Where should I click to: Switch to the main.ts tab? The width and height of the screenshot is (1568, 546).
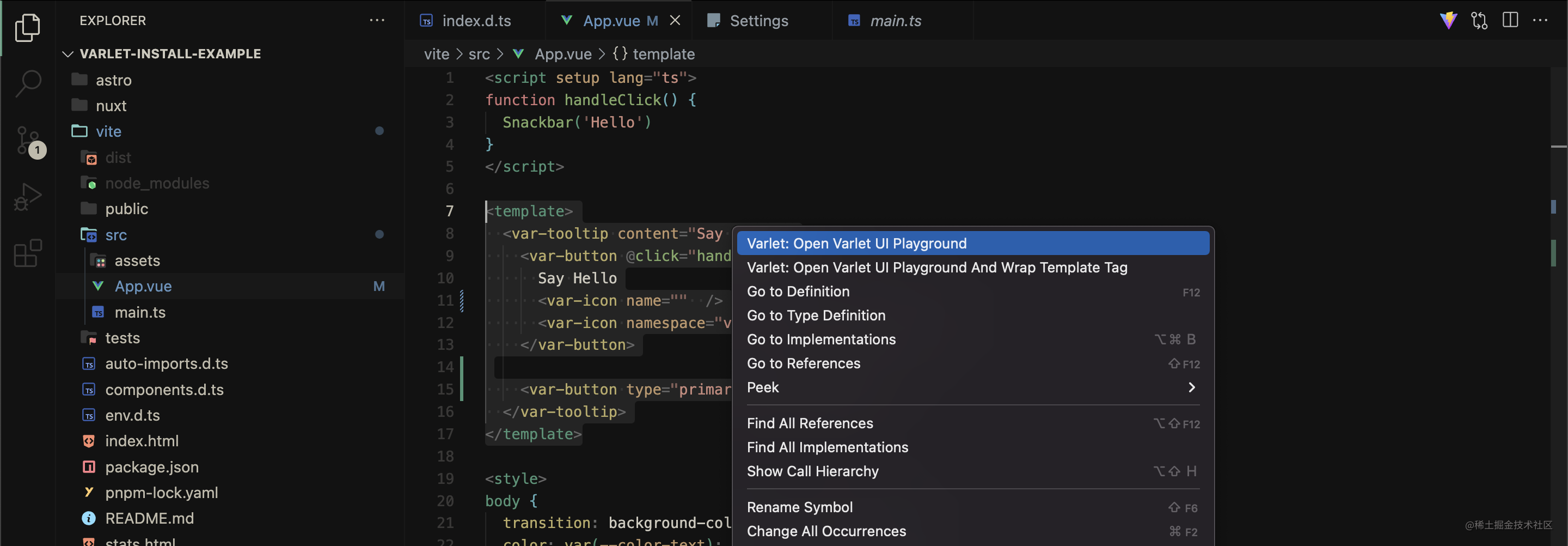coord(895,21)
